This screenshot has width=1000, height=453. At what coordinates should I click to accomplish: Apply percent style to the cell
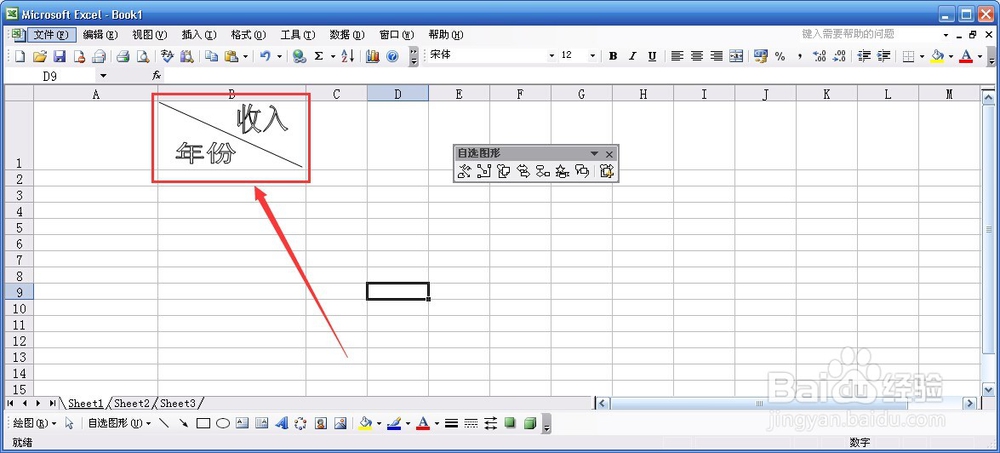point(780,56)
